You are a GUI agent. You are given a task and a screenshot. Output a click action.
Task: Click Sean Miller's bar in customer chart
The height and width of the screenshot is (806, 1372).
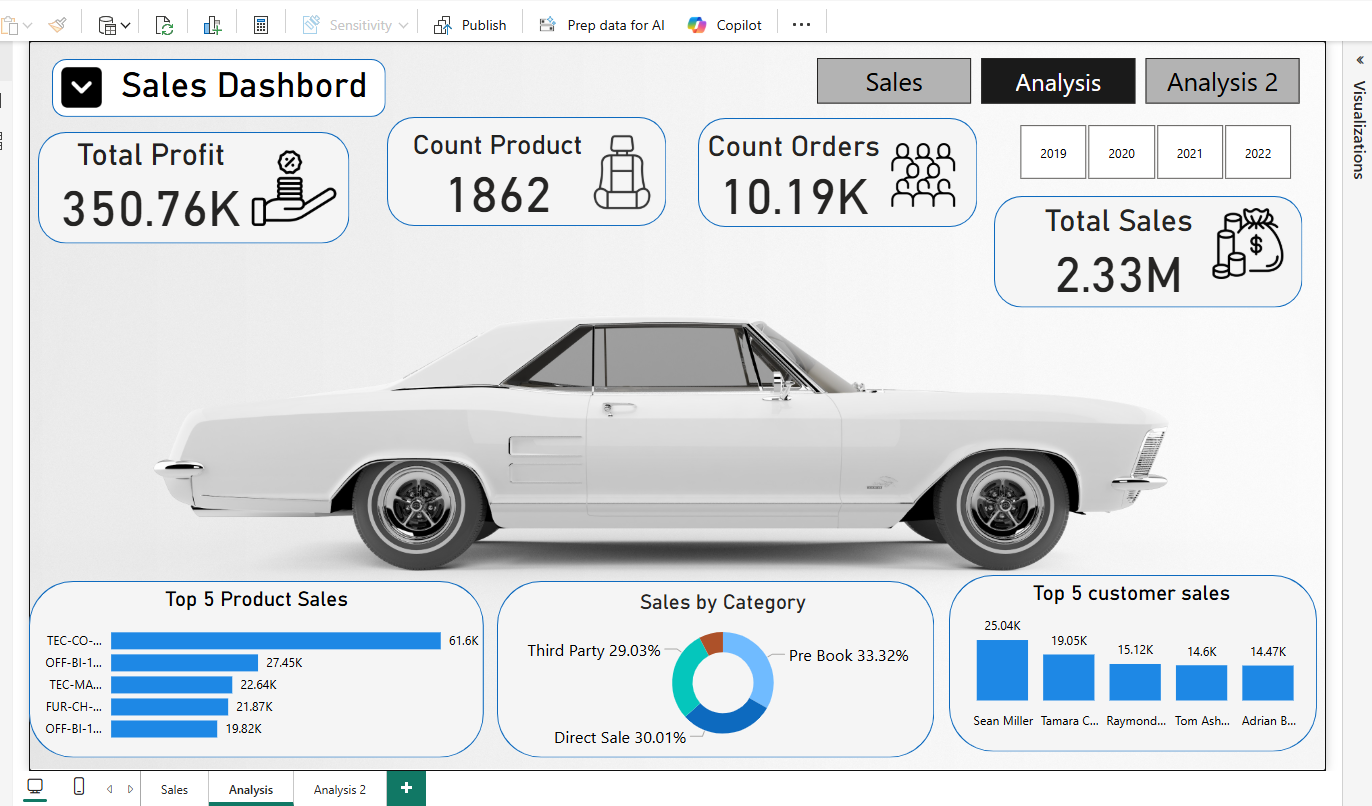1002,670
